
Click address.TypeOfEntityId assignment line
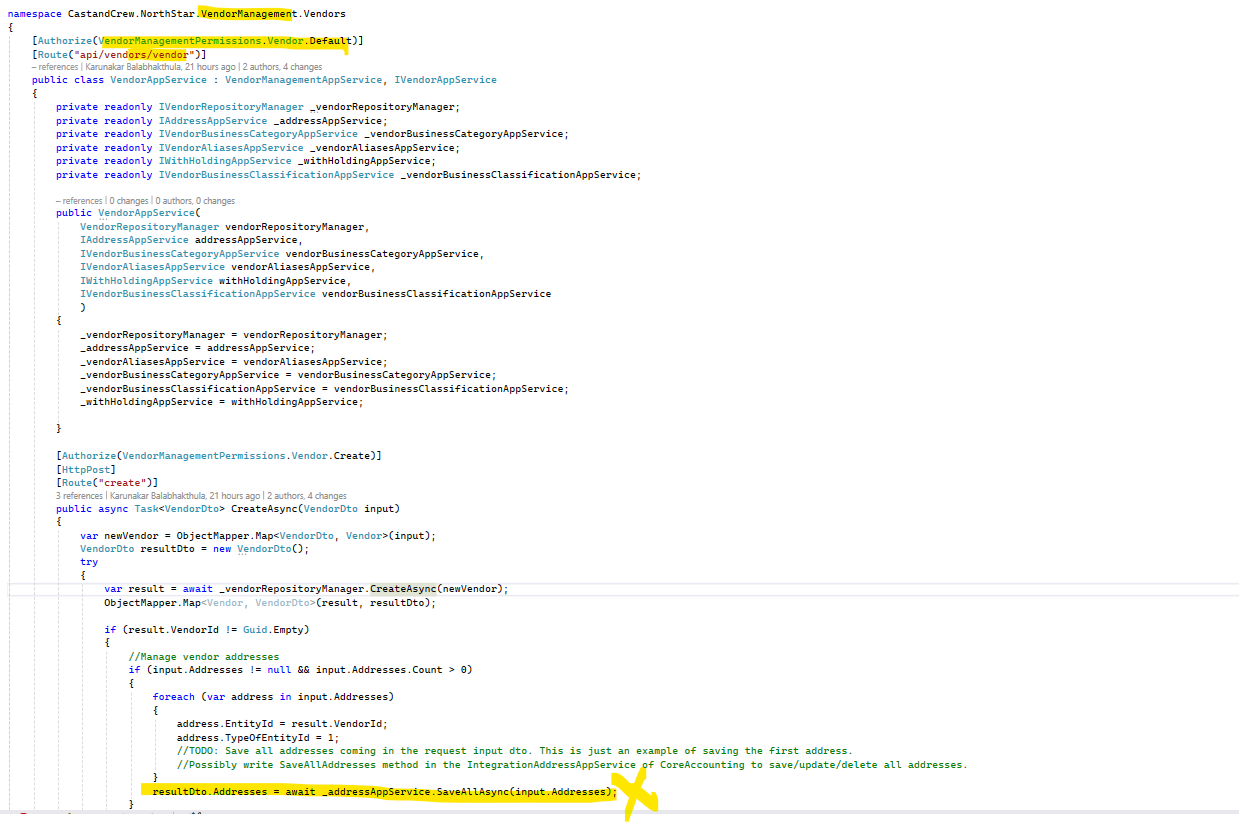pyautogui.click(x=254, y=738)
